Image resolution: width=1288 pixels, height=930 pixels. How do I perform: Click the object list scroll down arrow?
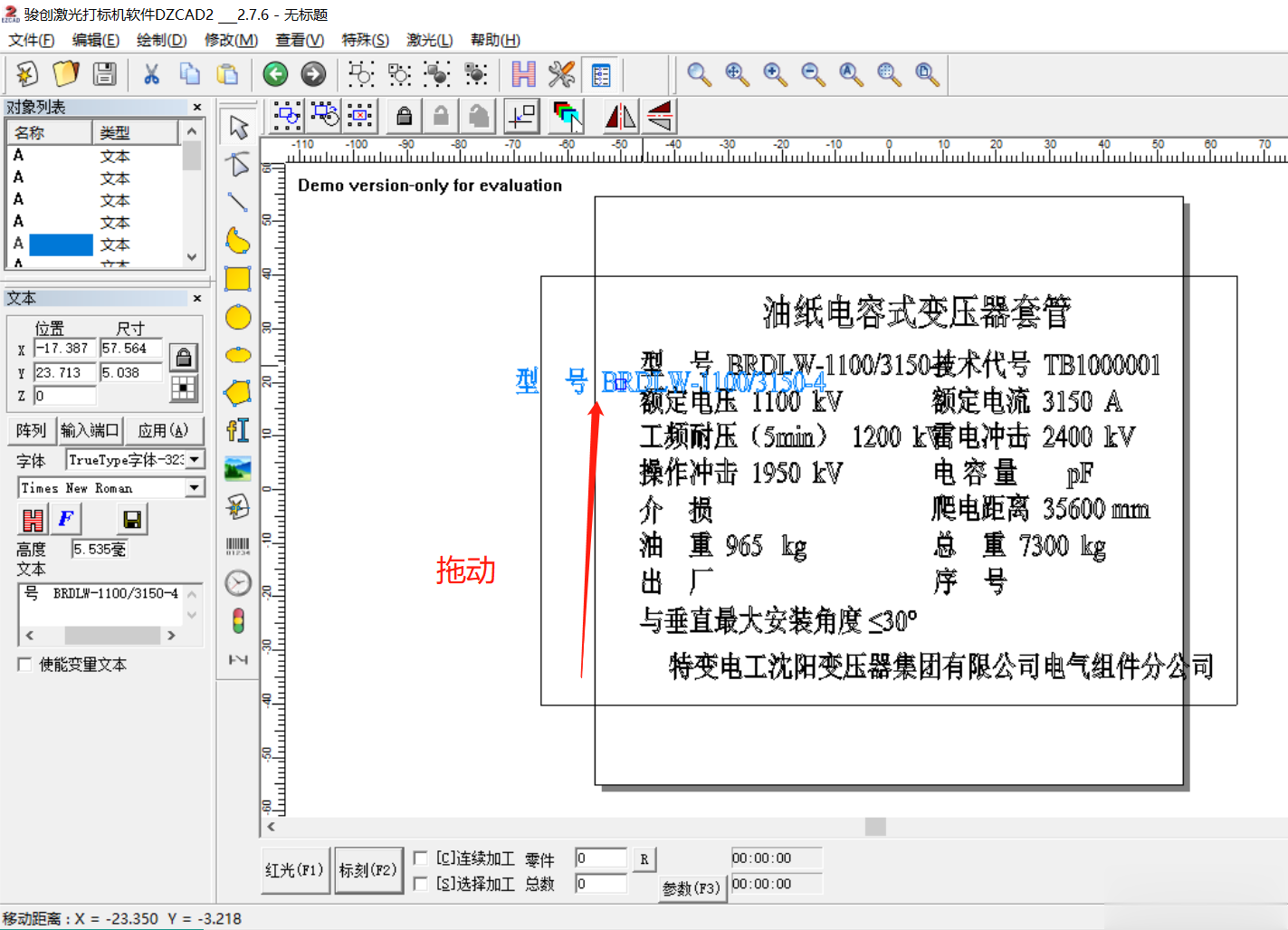[x=191, y=256]
